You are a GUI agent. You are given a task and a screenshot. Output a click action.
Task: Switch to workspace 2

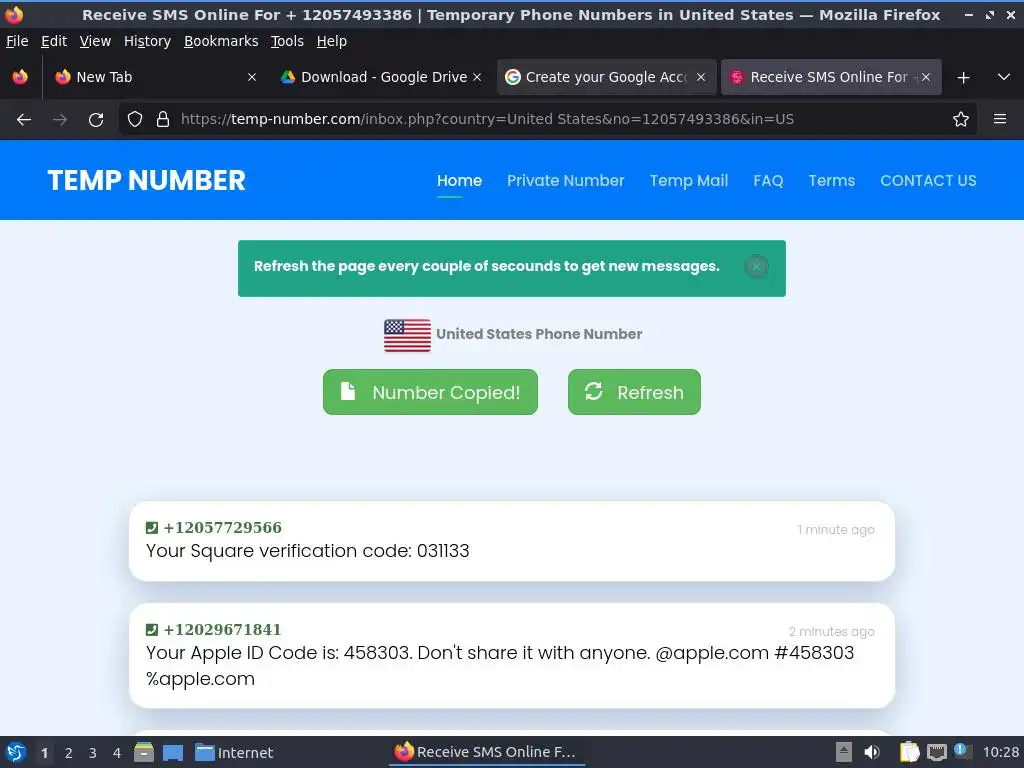pos(69,753)
